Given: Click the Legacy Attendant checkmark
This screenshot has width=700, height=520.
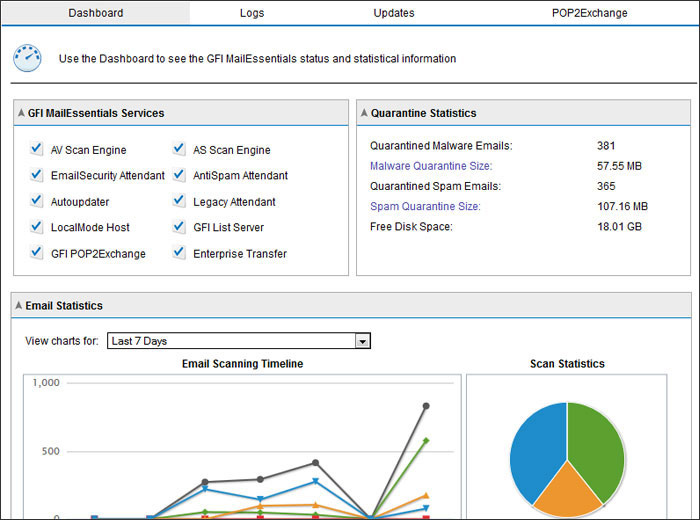Looking at the screenshot, I should 179,200.
